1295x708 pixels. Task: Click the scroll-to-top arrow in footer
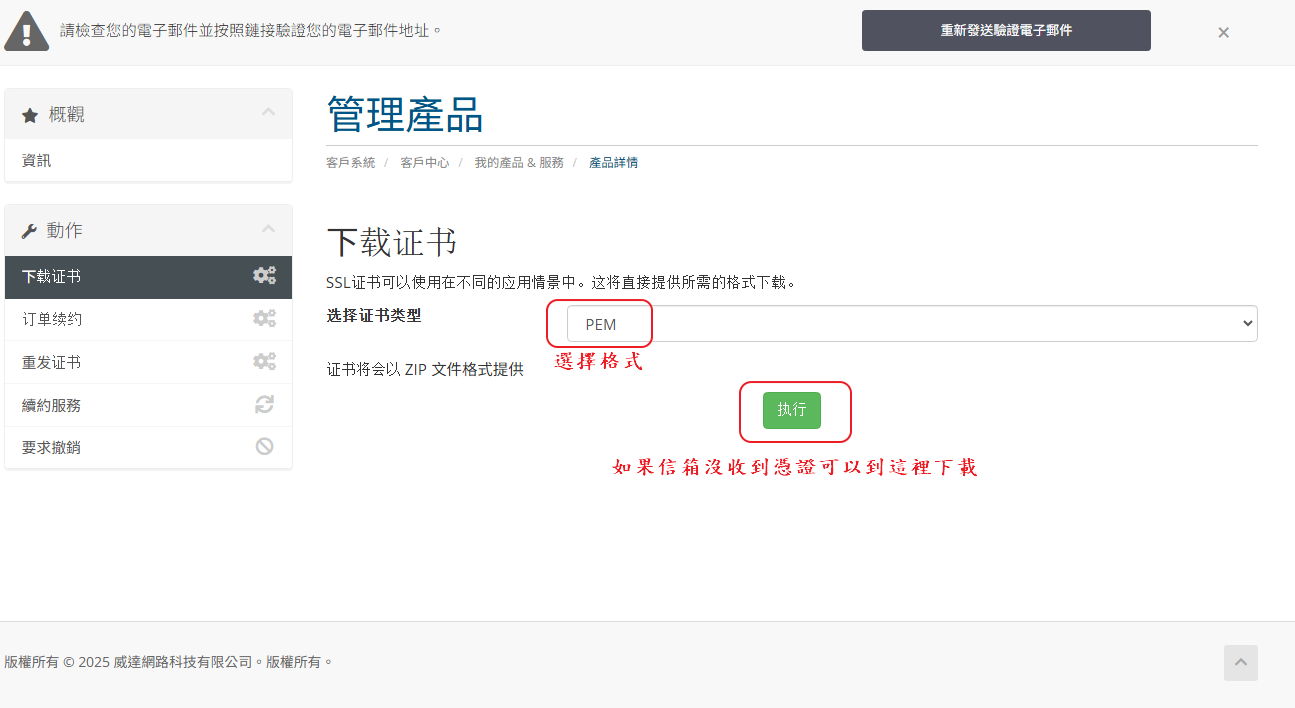pyautogui.click(x=1240, y=663)
